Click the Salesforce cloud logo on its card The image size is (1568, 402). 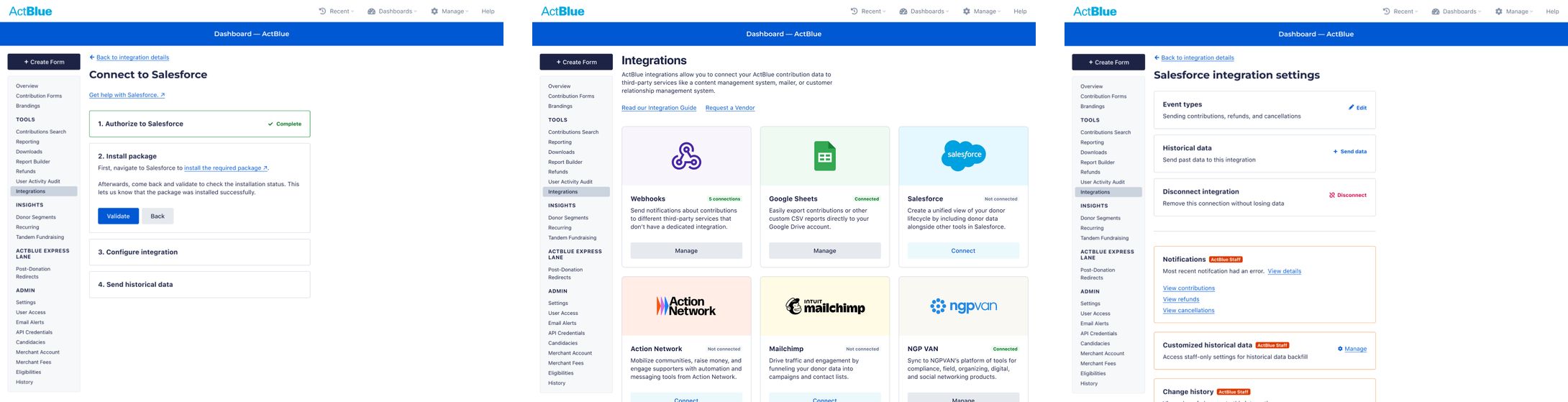(x=964, y=155)
